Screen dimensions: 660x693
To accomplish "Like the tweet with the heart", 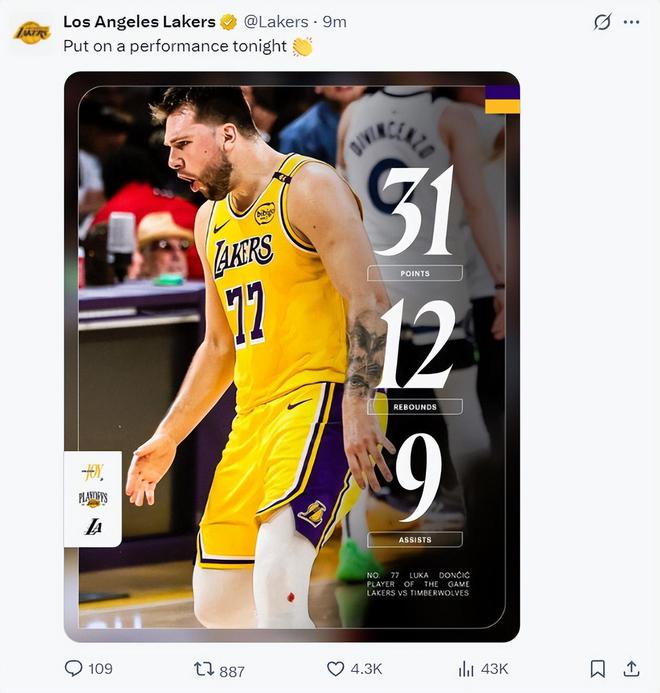I will pyautogui.click(x=336, y=668).
